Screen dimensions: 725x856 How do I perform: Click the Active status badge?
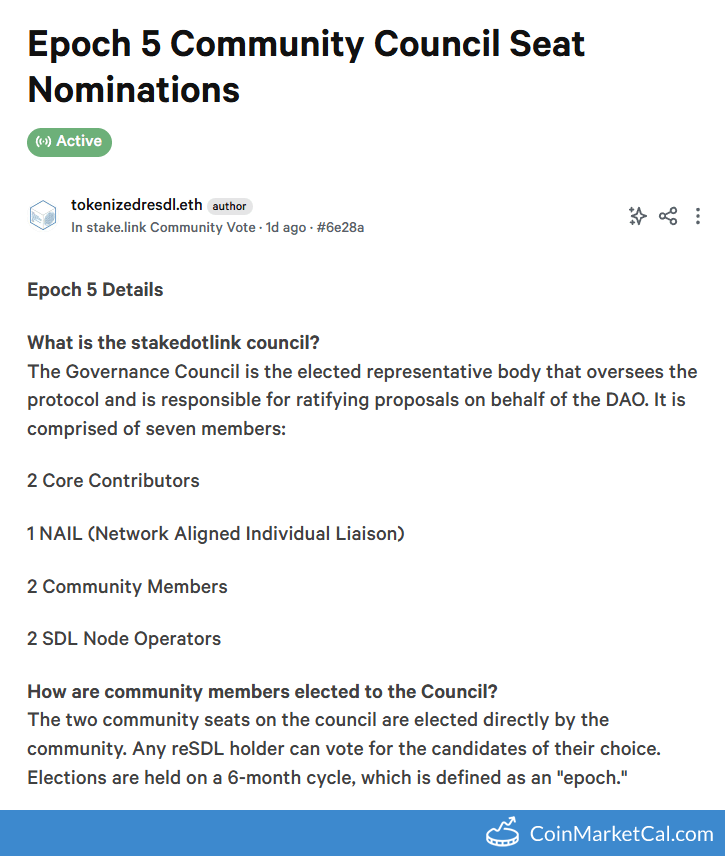(69, 142)
